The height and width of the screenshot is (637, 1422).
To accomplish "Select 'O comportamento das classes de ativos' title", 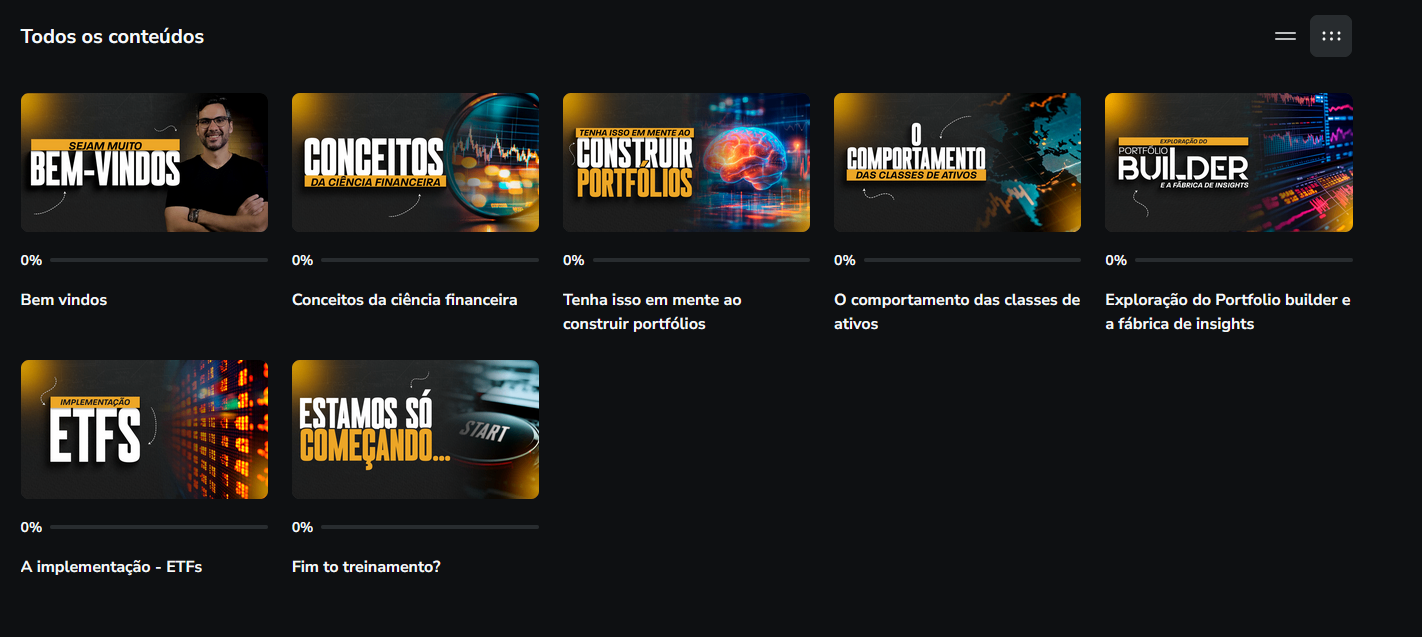I will coord(956,312).
